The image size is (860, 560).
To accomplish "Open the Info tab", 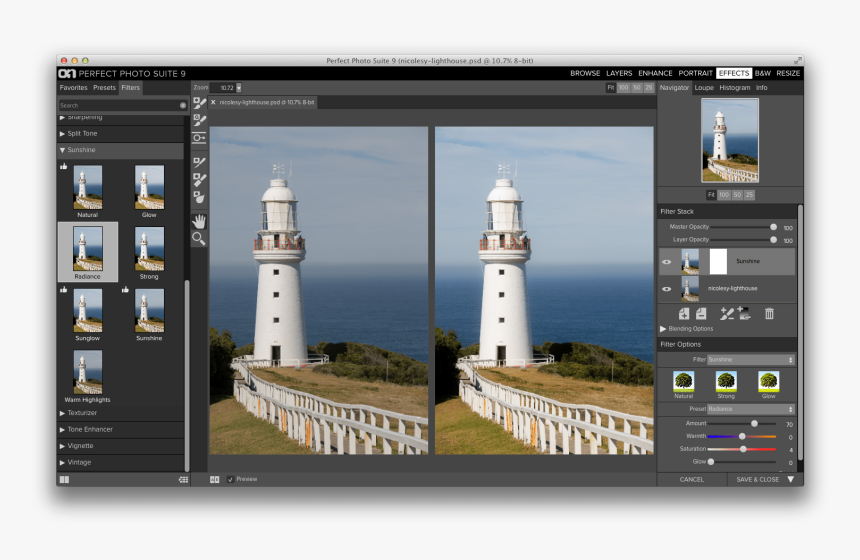I will point(761,88).
